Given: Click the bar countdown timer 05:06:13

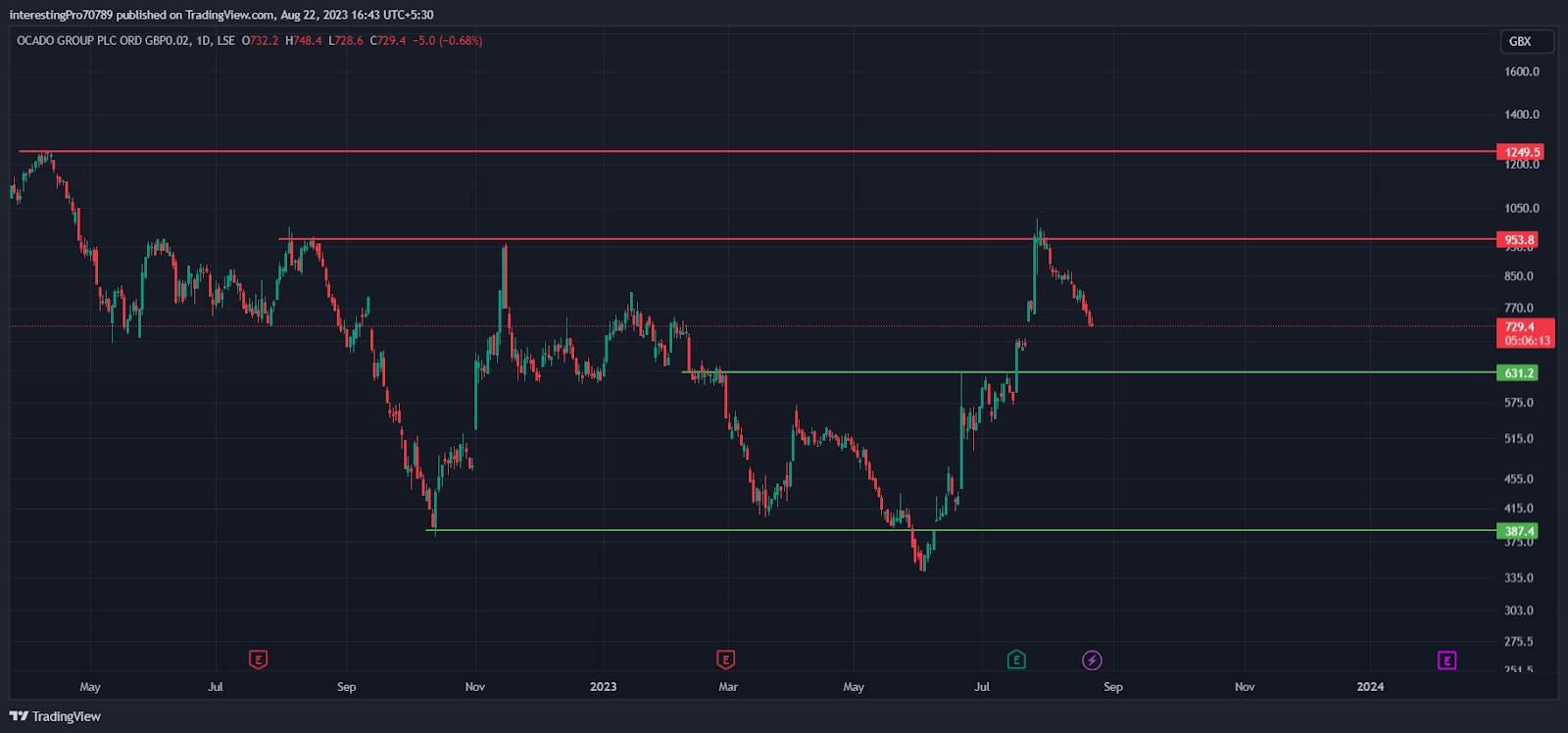Looking at the screenshot, I should 1527,341.
